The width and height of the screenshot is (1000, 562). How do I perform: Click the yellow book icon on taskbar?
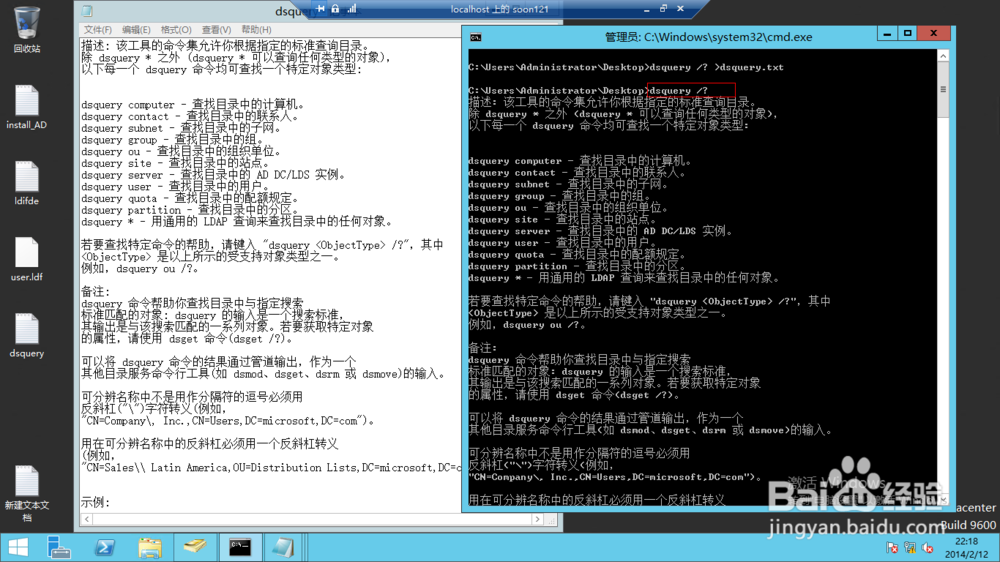195,547
